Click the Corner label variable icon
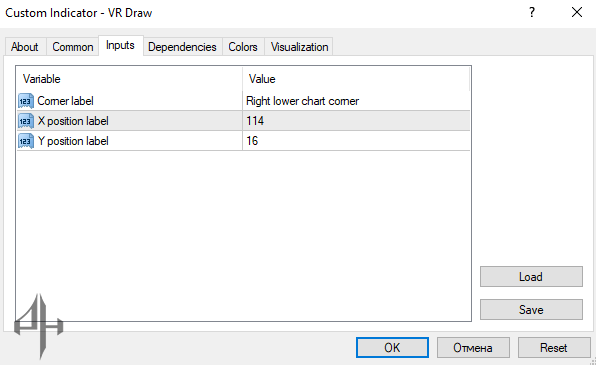 pos(26,101)
